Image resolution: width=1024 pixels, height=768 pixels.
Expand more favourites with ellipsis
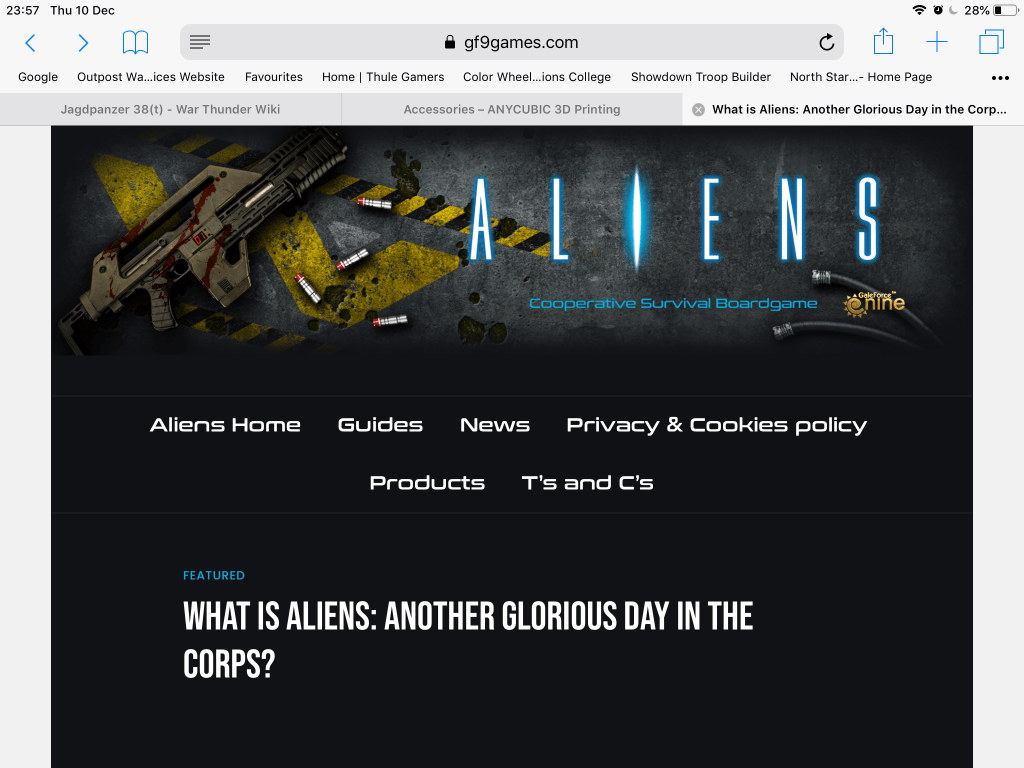click(x=1000, y=78)
